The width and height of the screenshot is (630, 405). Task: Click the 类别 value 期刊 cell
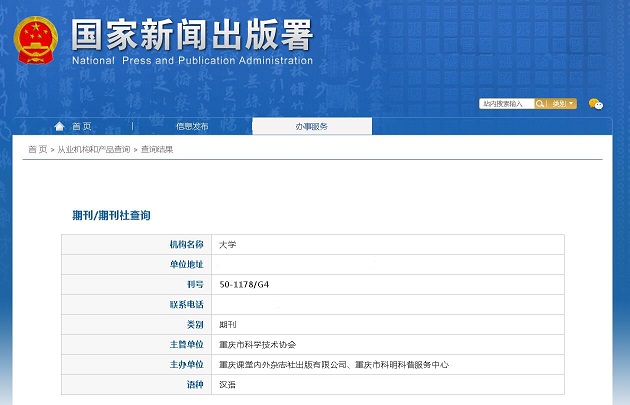(227, 324)
